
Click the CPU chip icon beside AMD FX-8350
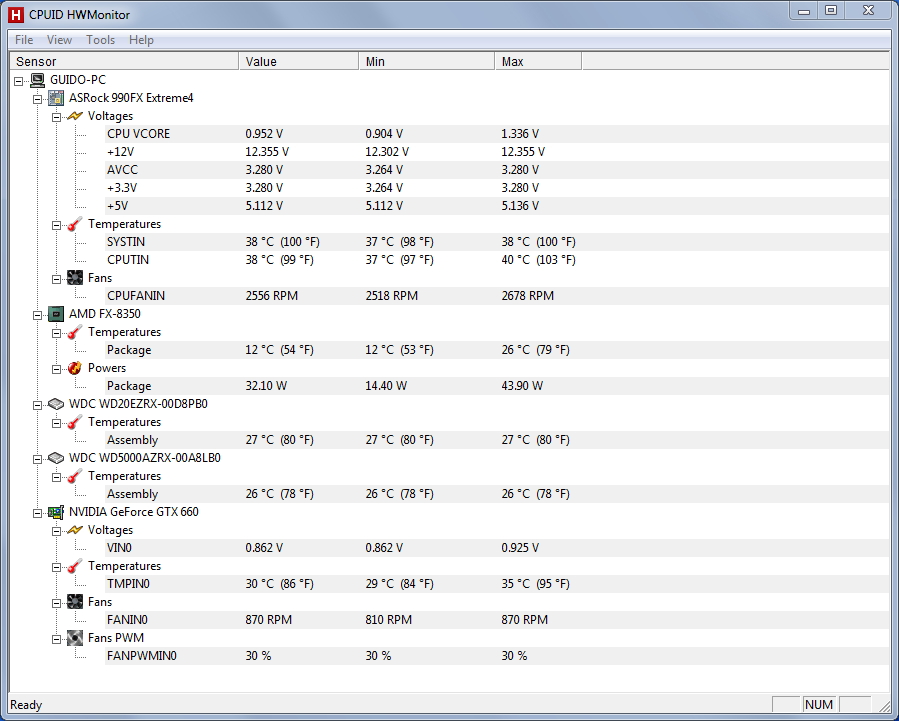coord(56,314)
